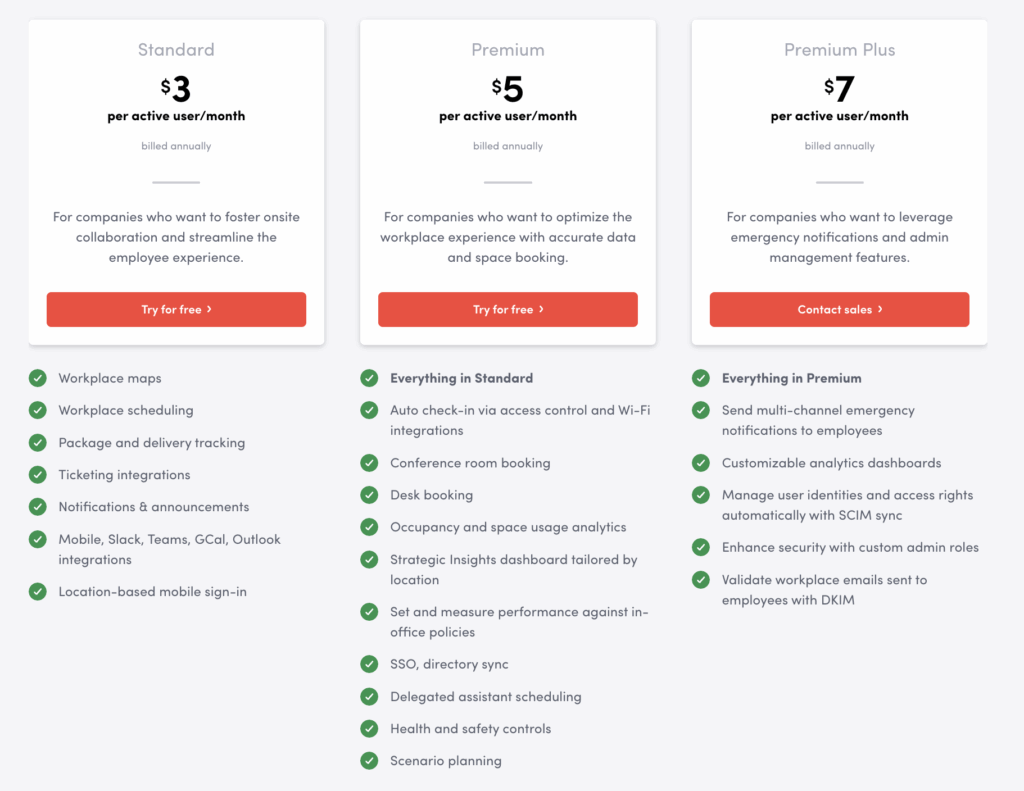Click the check icon beside Scenario planning

pyautogui.click(x=369, y=761)
